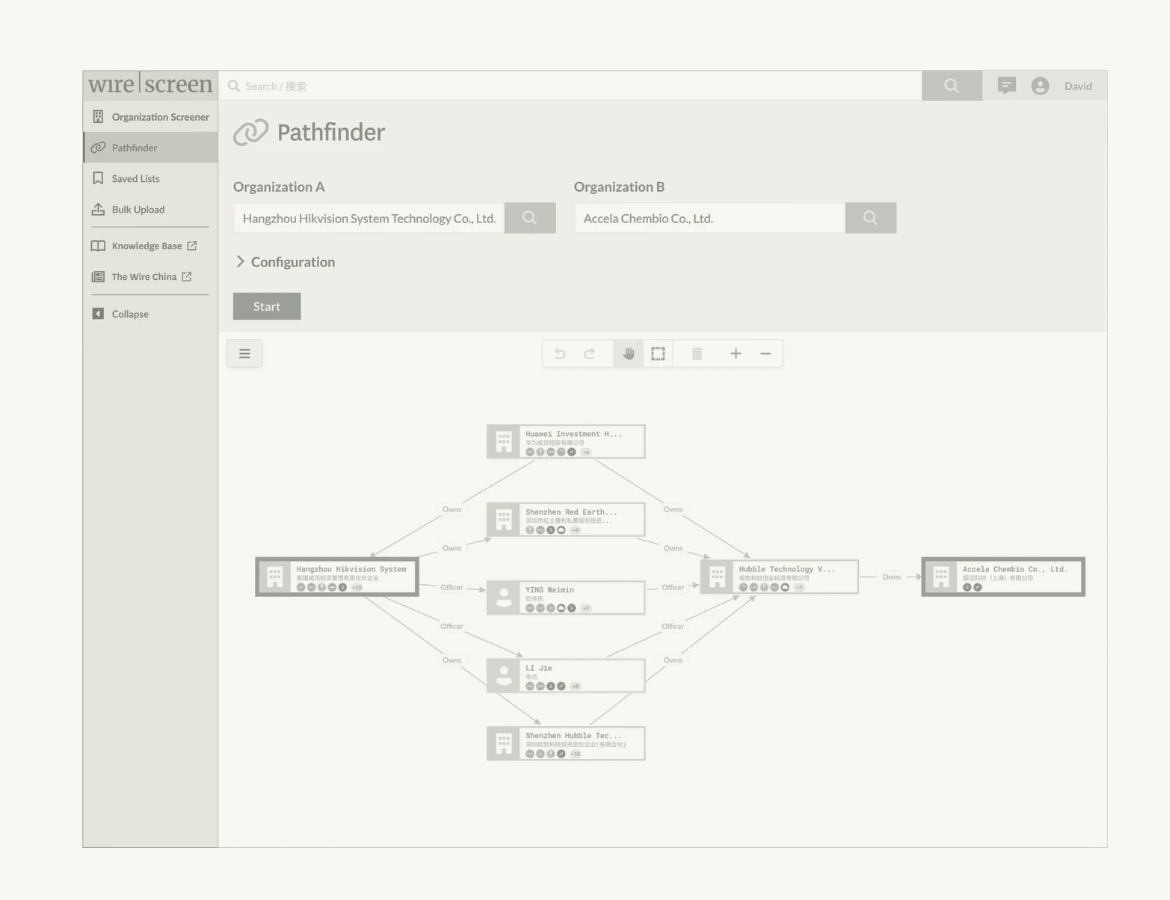
Task: Click the David username
Action: pos(1077,87)
